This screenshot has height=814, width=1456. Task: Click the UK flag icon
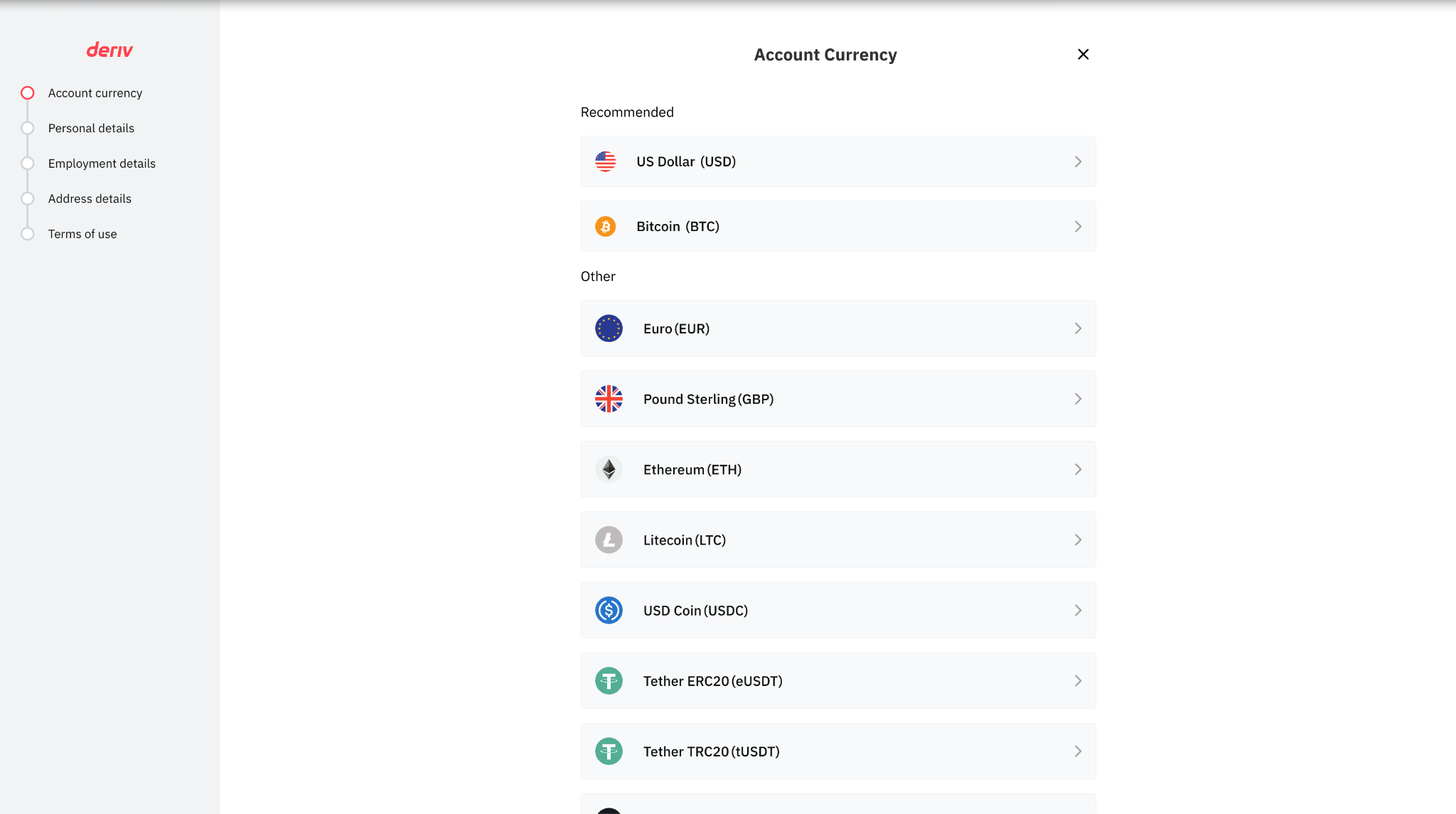click(x=609, y=399)
